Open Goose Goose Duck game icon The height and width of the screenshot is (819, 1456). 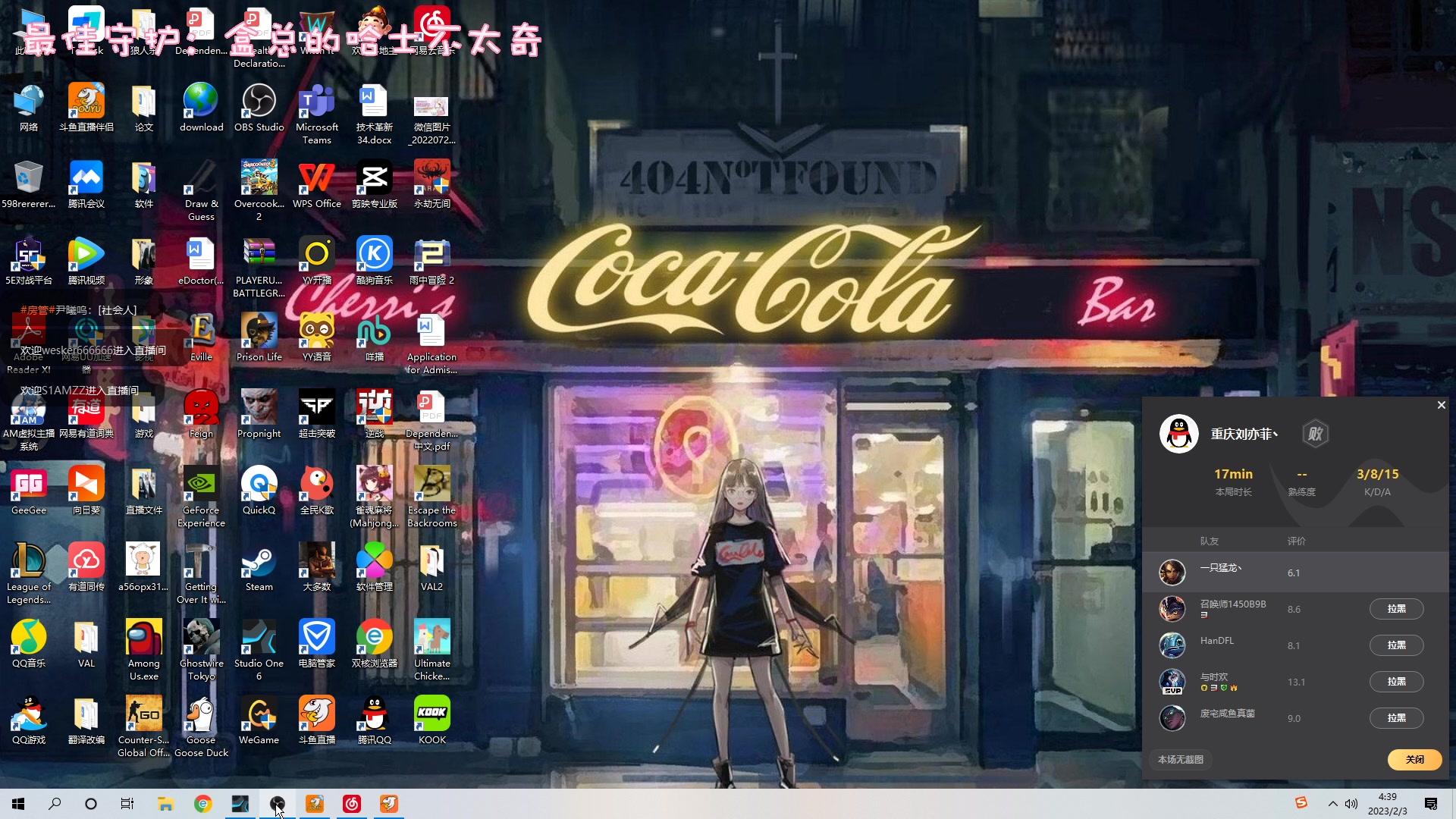201,715
